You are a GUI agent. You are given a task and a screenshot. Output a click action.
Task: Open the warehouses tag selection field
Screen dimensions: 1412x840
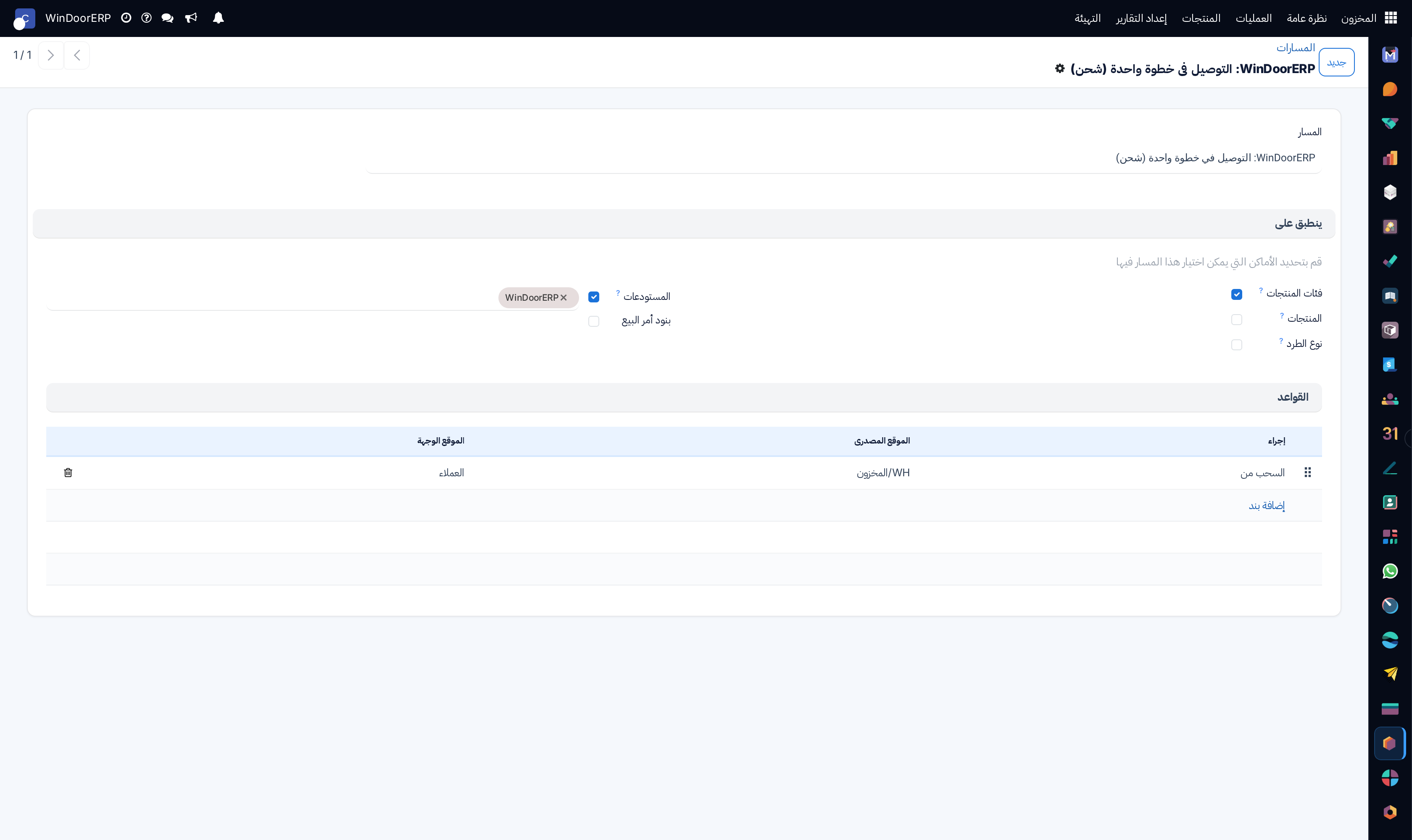(x=312, y=298)
